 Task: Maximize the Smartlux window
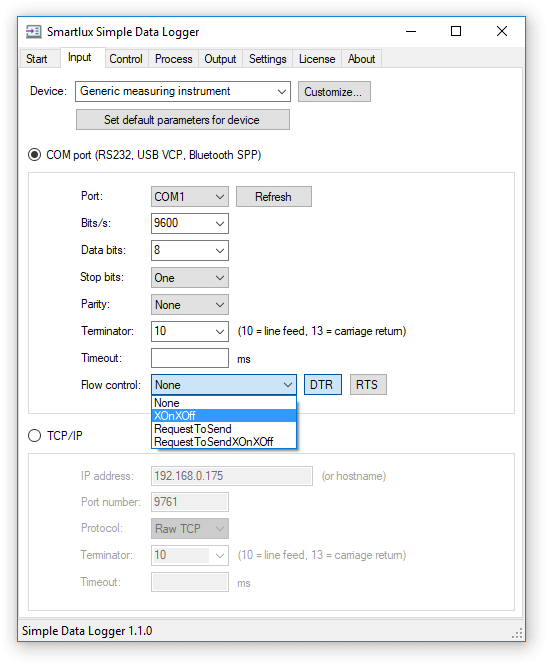(456, 31)
